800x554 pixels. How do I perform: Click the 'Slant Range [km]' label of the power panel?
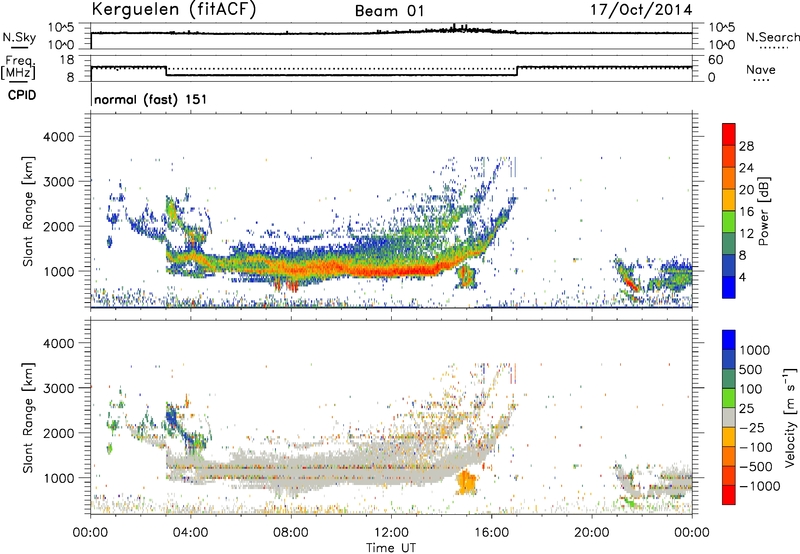pyautogui.click(x=28, y=211)
